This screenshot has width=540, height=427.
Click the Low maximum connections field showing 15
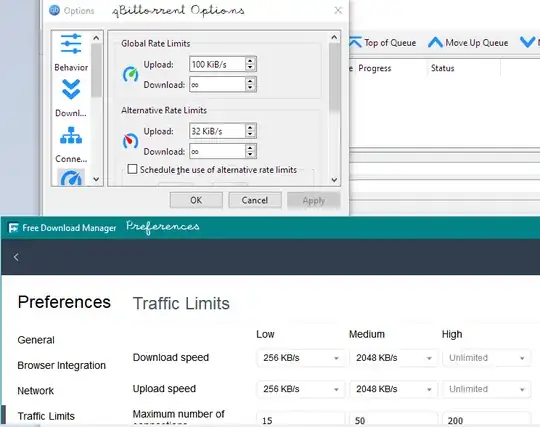pos(301,419)
